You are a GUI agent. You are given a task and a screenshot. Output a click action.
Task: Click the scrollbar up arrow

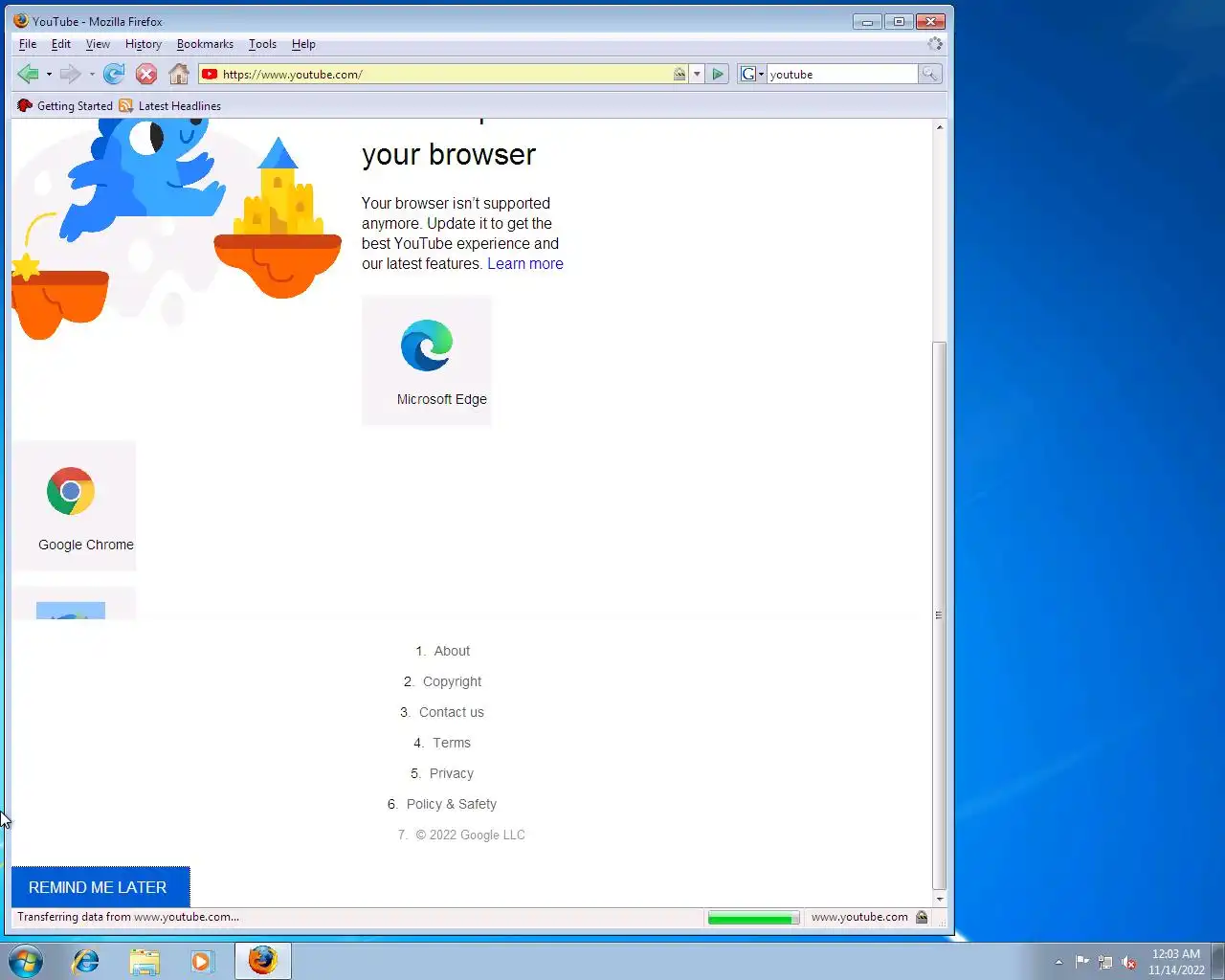point(939,126)
